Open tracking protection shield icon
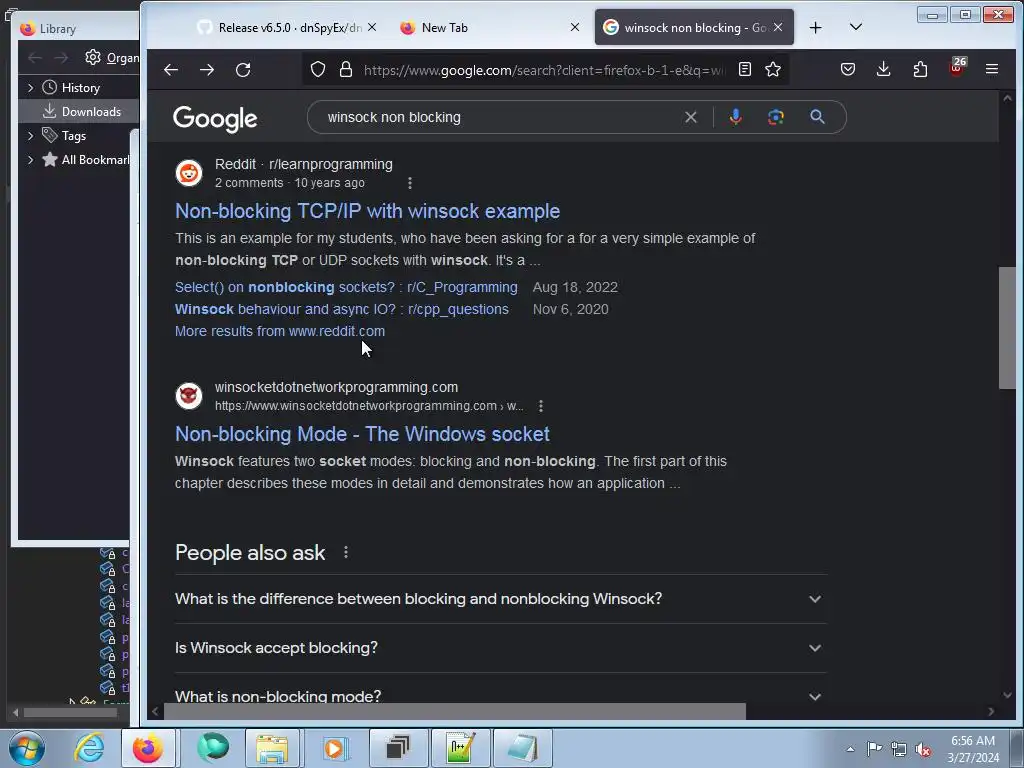Image resolution: width=1024 pixels, height=768 pixels. (x=318, y=69)
